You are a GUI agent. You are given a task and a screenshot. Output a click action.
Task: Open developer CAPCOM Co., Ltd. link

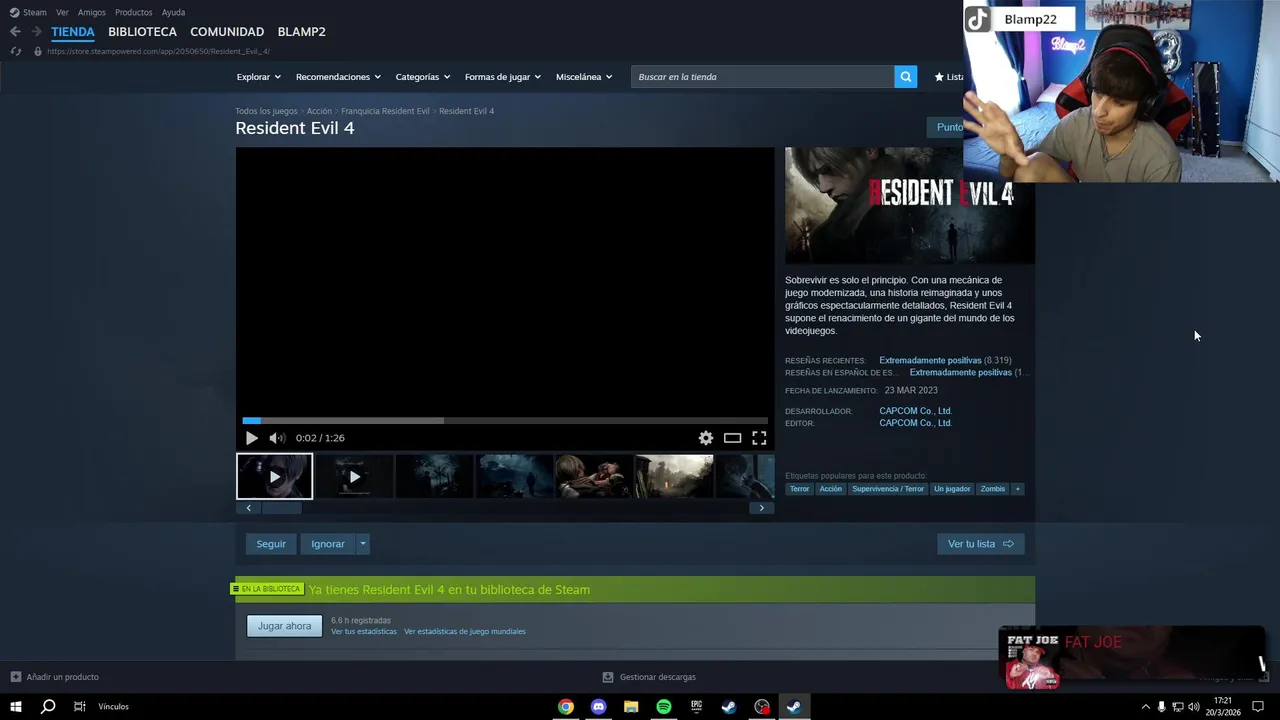point(915,411)
